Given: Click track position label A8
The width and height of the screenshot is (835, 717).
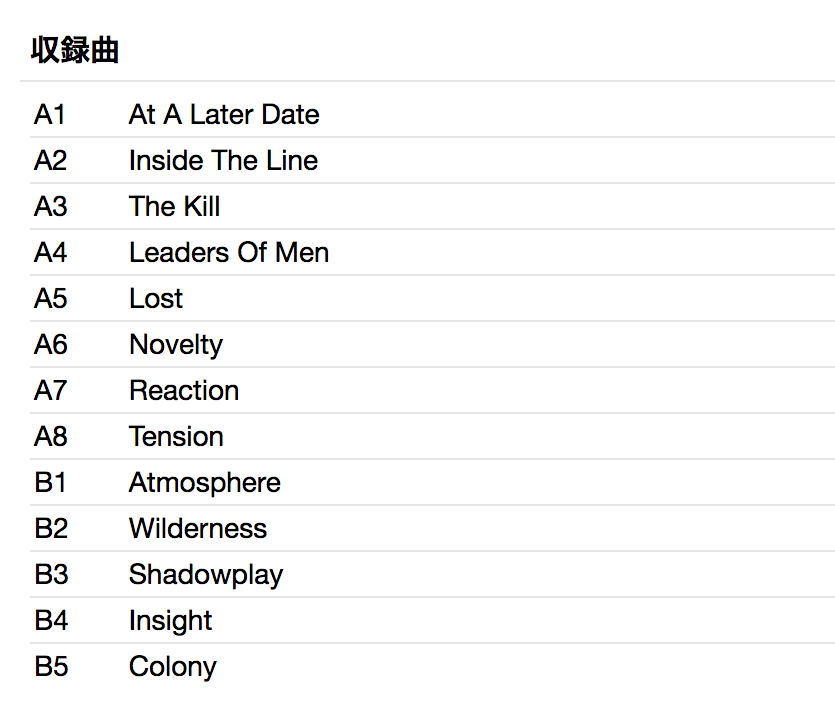Looking at the screenshot, I should (x=51, y=437).
